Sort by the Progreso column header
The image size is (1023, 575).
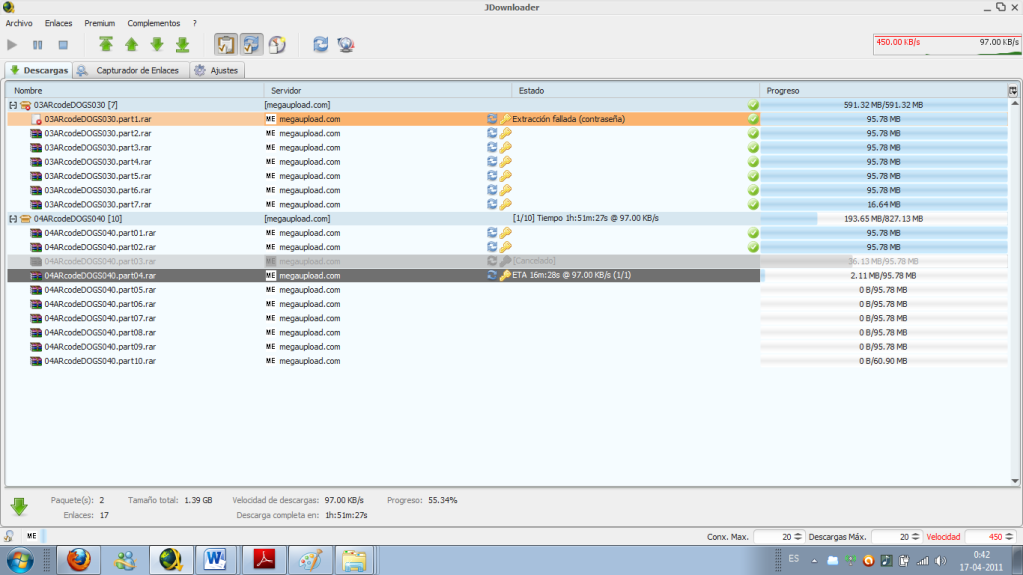tap(883, 91)
